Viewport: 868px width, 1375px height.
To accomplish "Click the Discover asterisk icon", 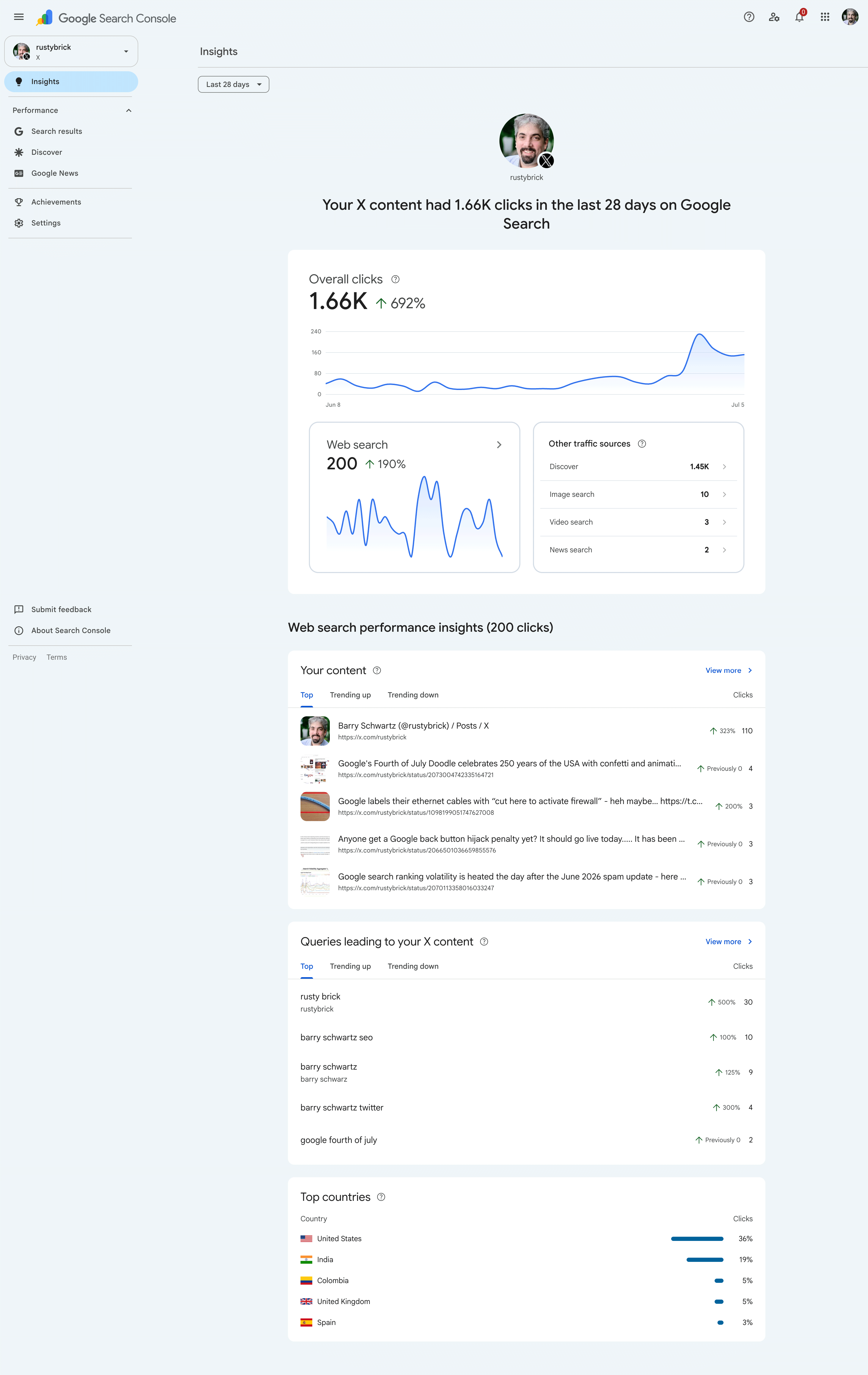I will (x=19, y=152).
